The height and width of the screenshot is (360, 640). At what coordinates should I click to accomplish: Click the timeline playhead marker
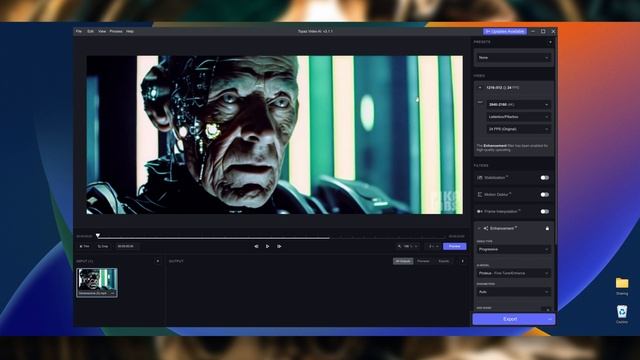click(x=98, y=236)
